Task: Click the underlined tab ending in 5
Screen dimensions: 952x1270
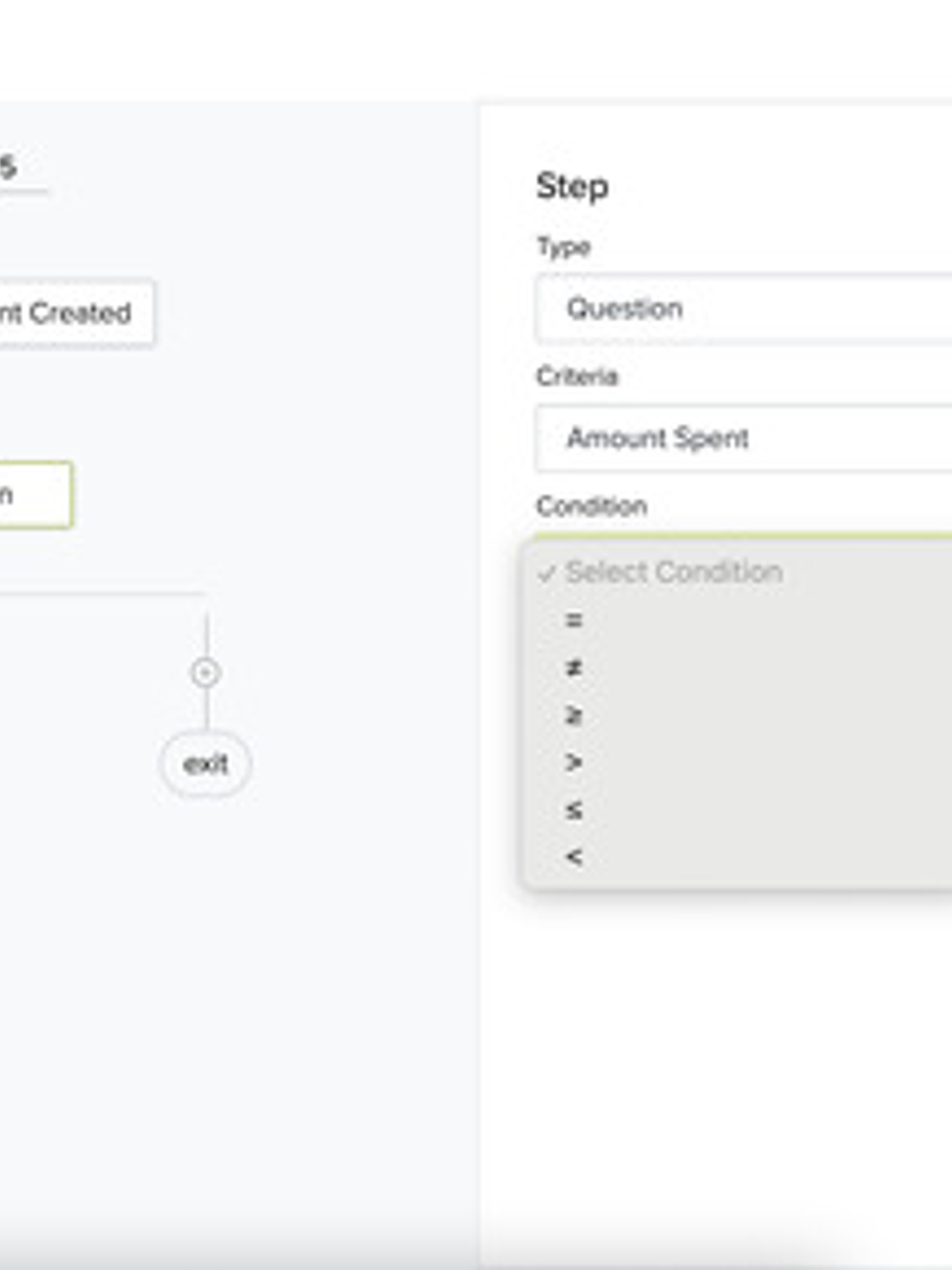Action: [11, 168]
